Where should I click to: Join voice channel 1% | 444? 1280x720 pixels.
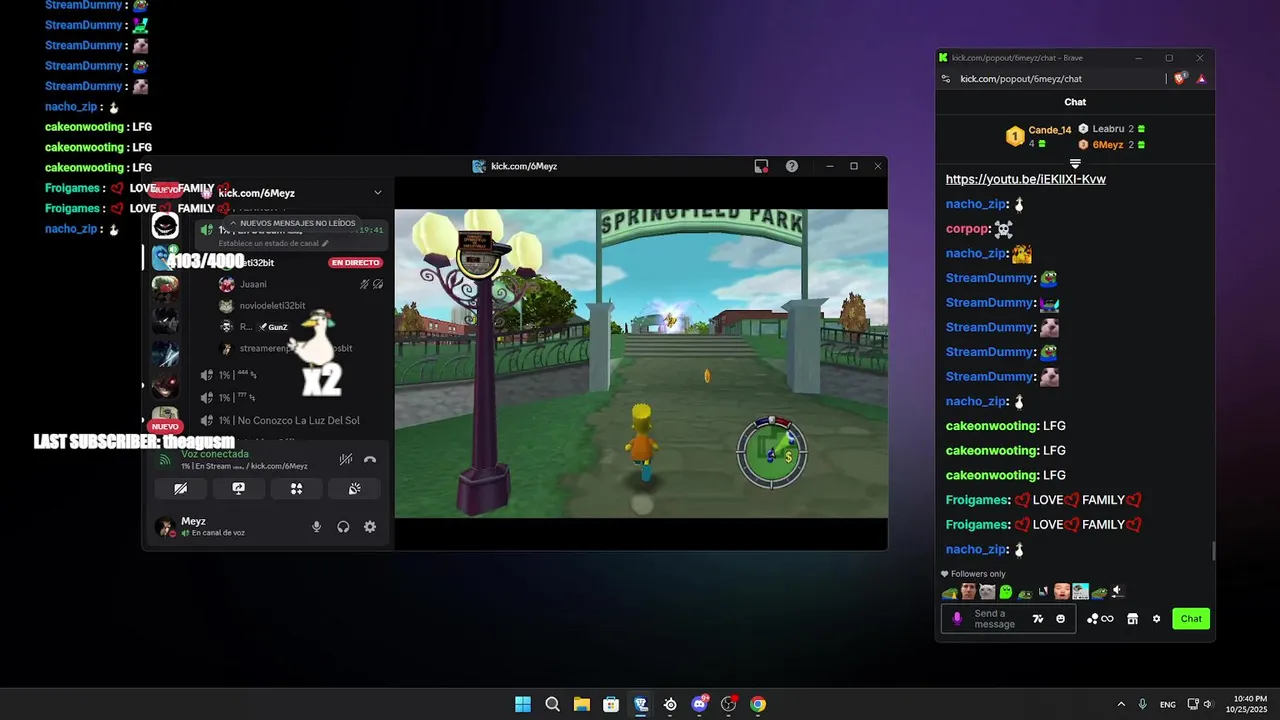(x=238, y=375)
